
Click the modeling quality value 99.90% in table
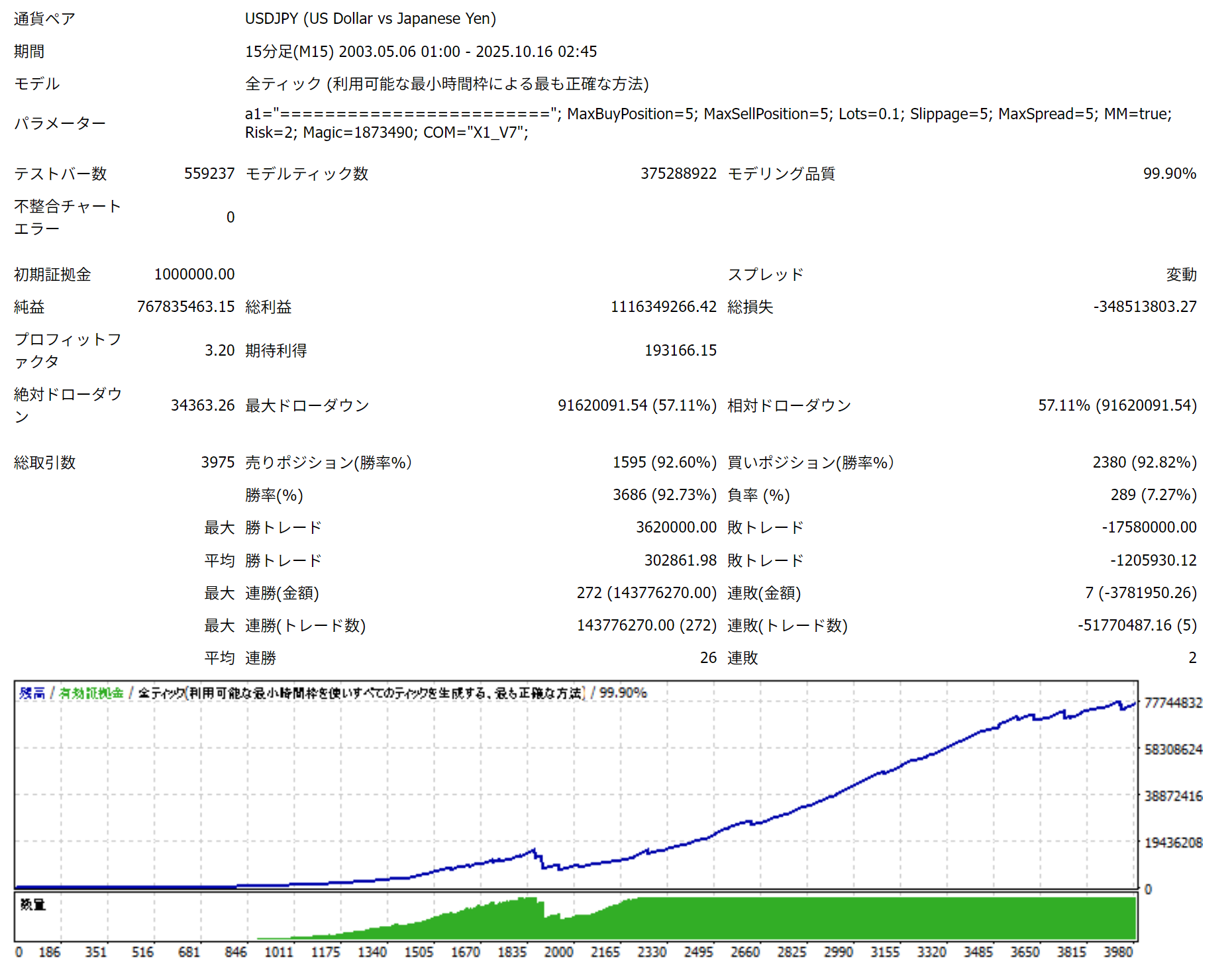click(1169, 174)
